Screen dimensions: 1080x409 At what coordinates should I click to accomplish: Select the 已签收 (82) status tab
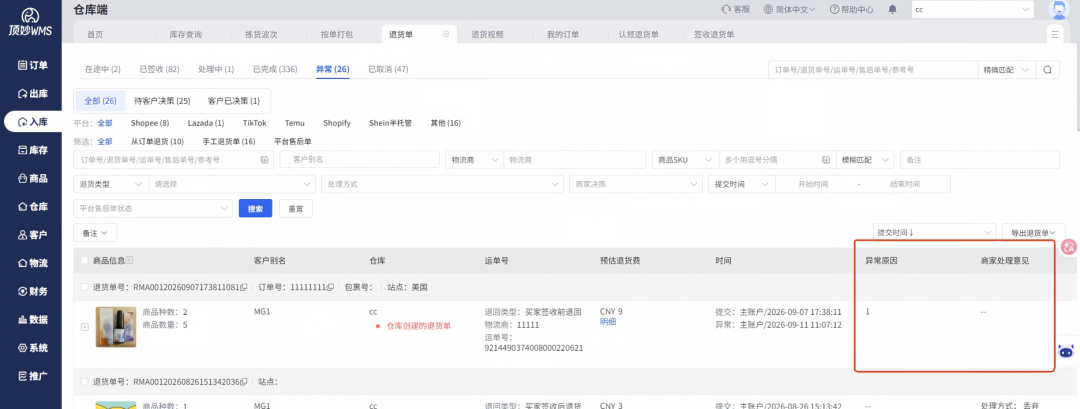(159, 70)
